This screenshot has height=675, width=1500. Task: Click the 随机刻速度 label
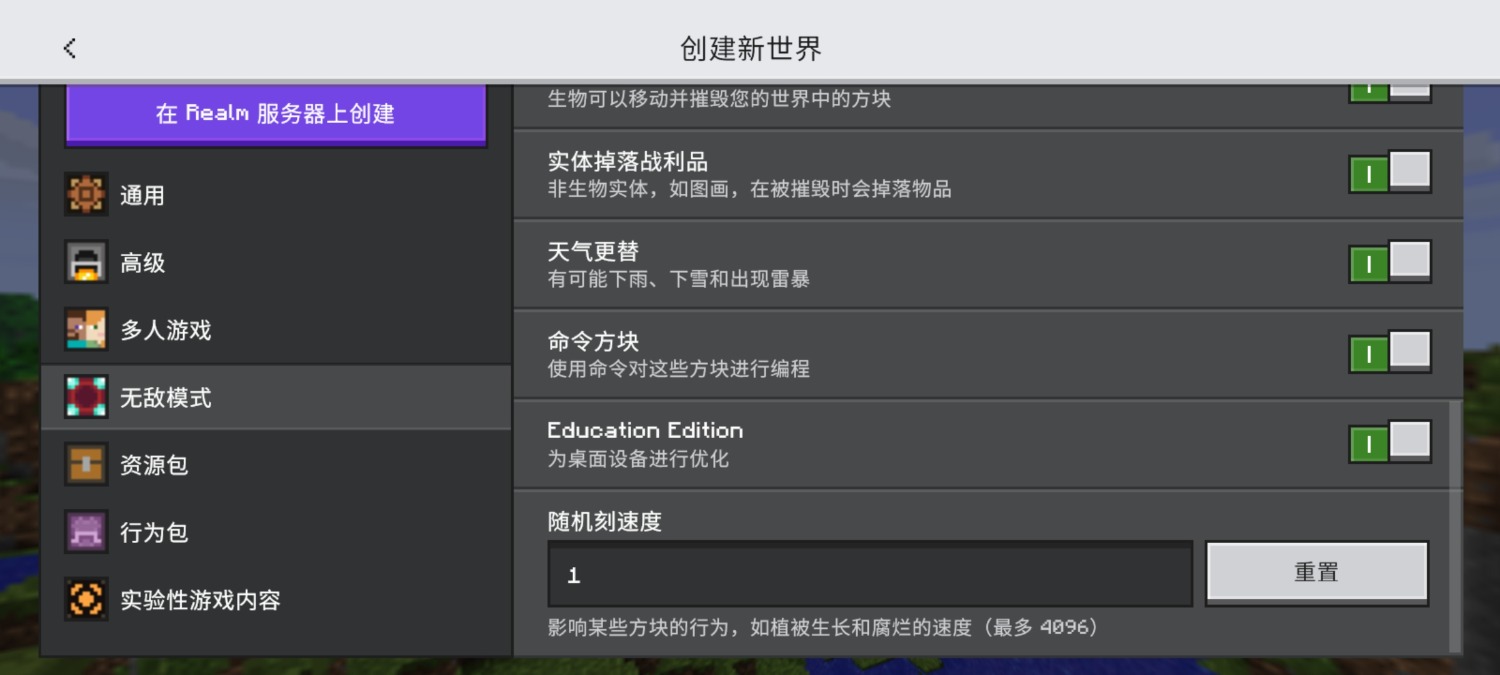point(604,521)
